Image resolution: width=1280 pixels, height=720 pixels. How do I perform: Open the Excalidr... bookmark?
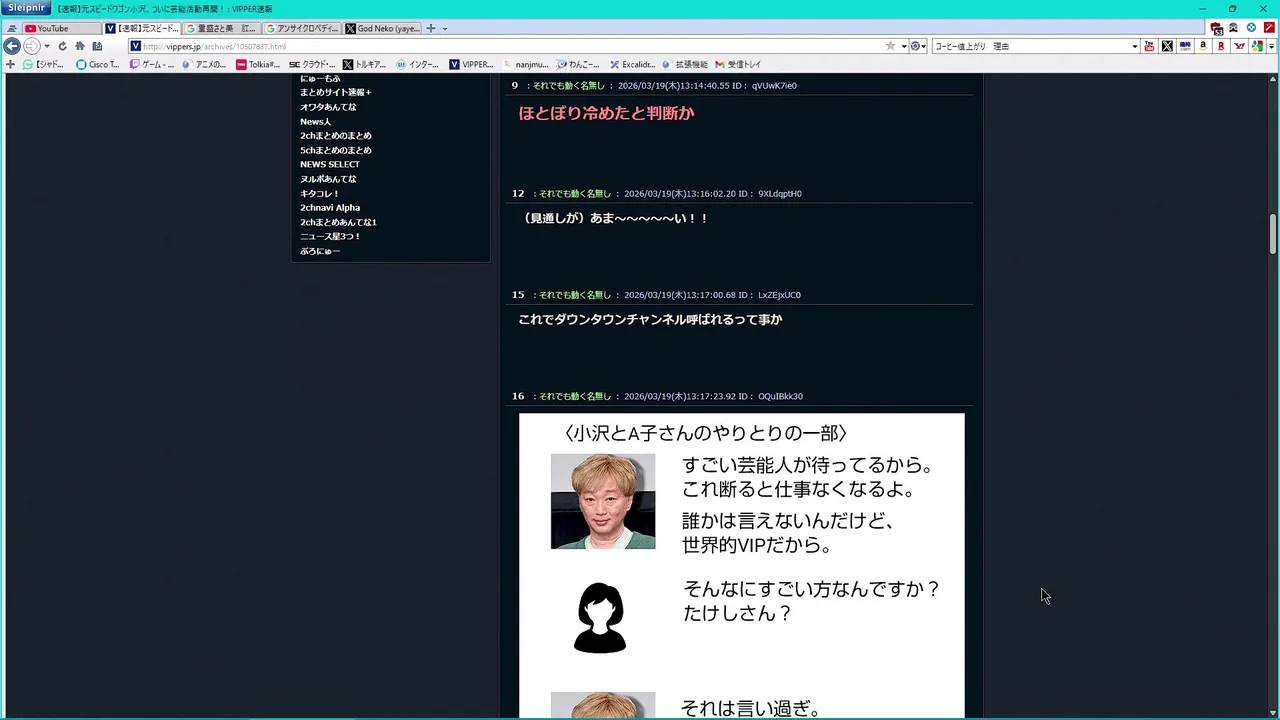[x=632, y=64]
